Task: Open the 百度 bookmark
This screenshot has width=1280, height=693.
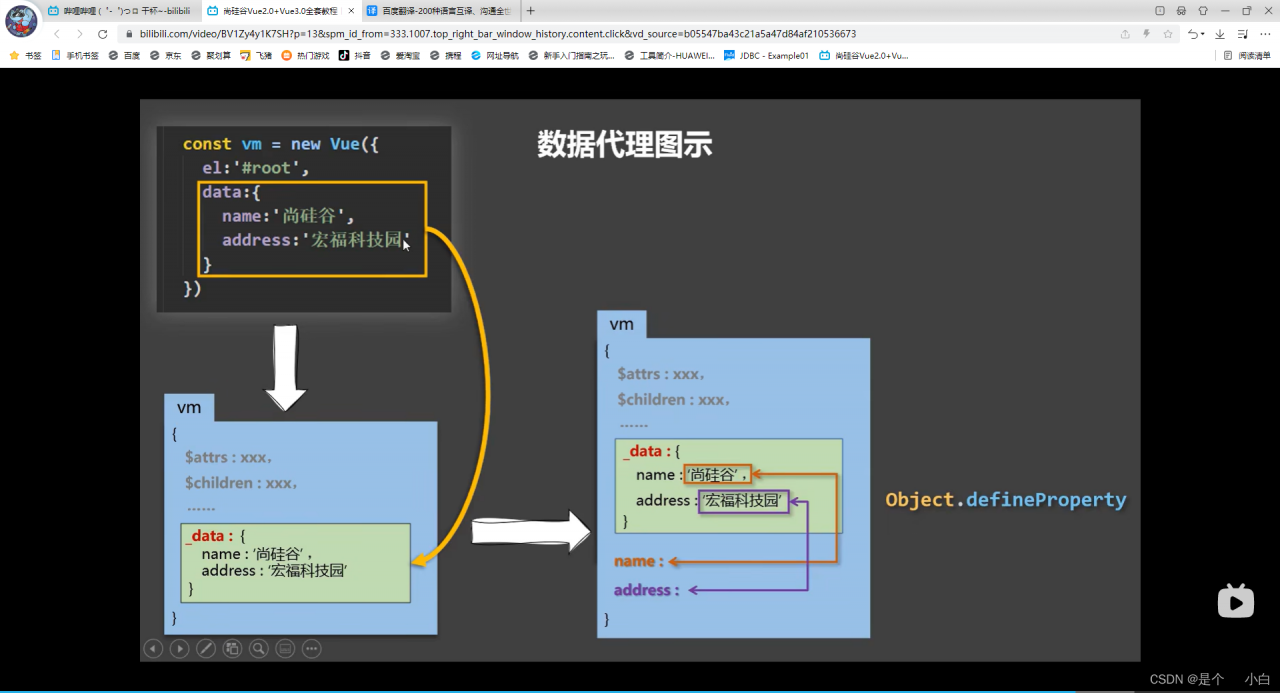Action: [124, 56]
